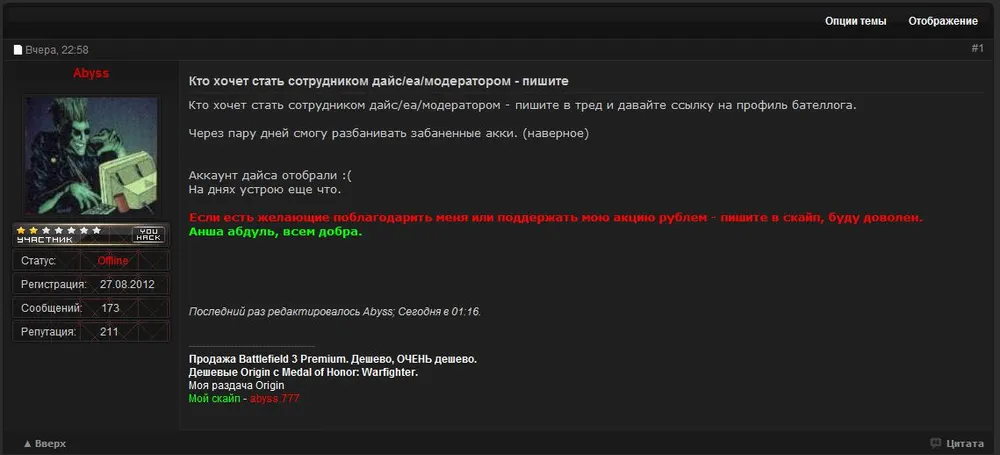Click the bold post title heading
The width and height of the screenshot is (1000, 455).
[x=385, y=80]
